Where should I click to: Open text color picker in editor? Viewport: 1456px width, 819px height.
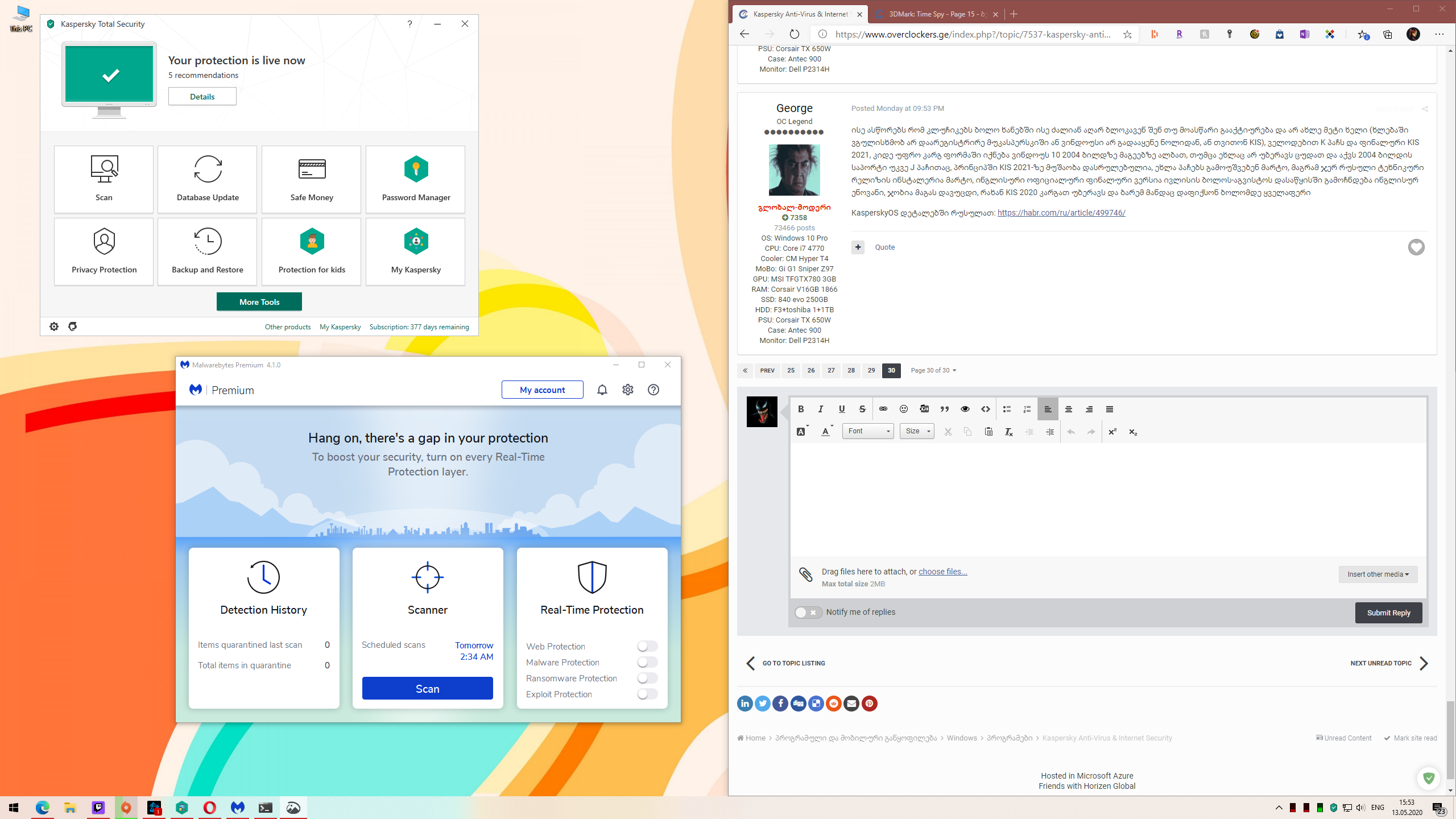(x=826, y=432)
